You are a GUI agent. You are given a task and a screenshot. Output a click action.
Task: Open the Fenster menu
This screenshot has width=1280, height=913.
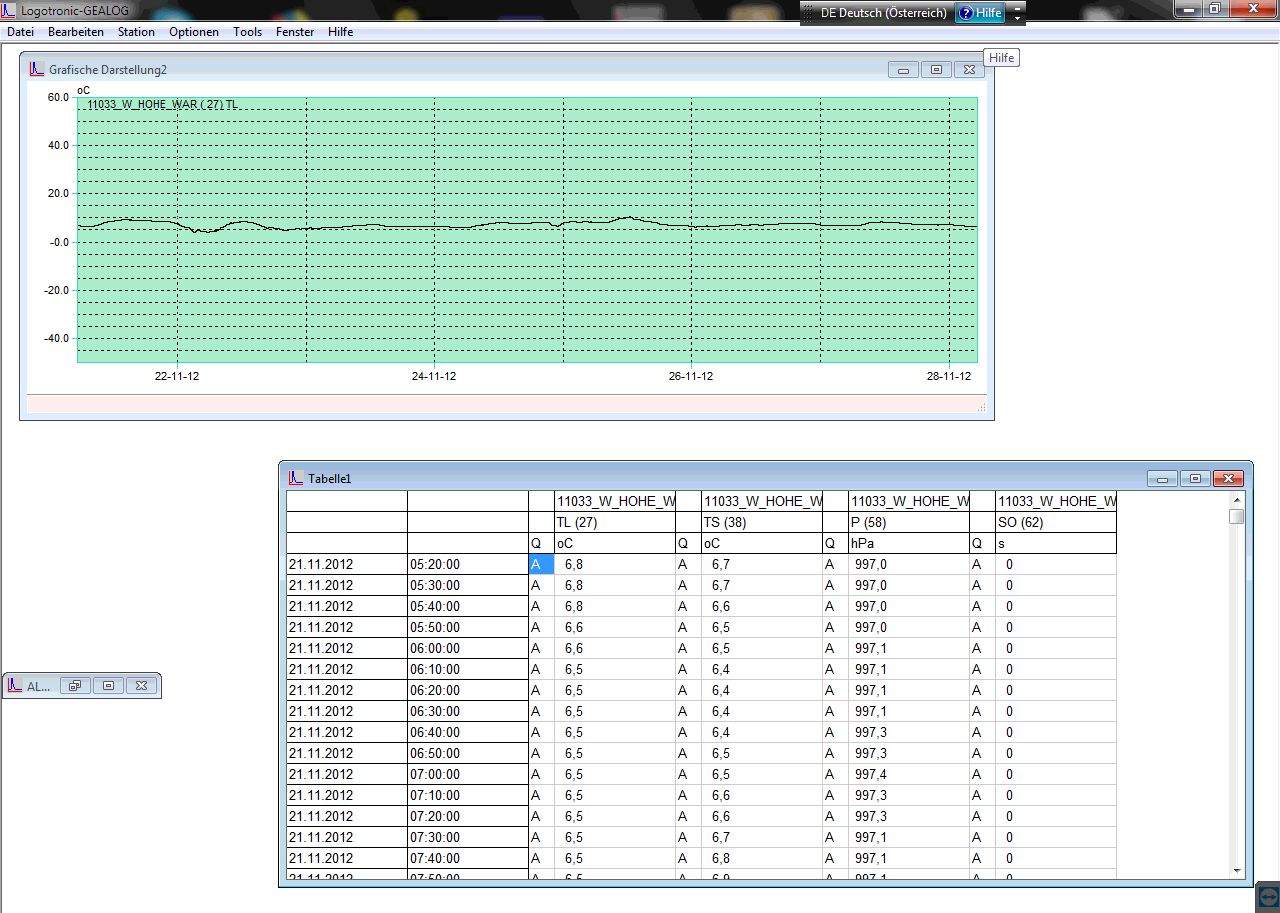294,32
